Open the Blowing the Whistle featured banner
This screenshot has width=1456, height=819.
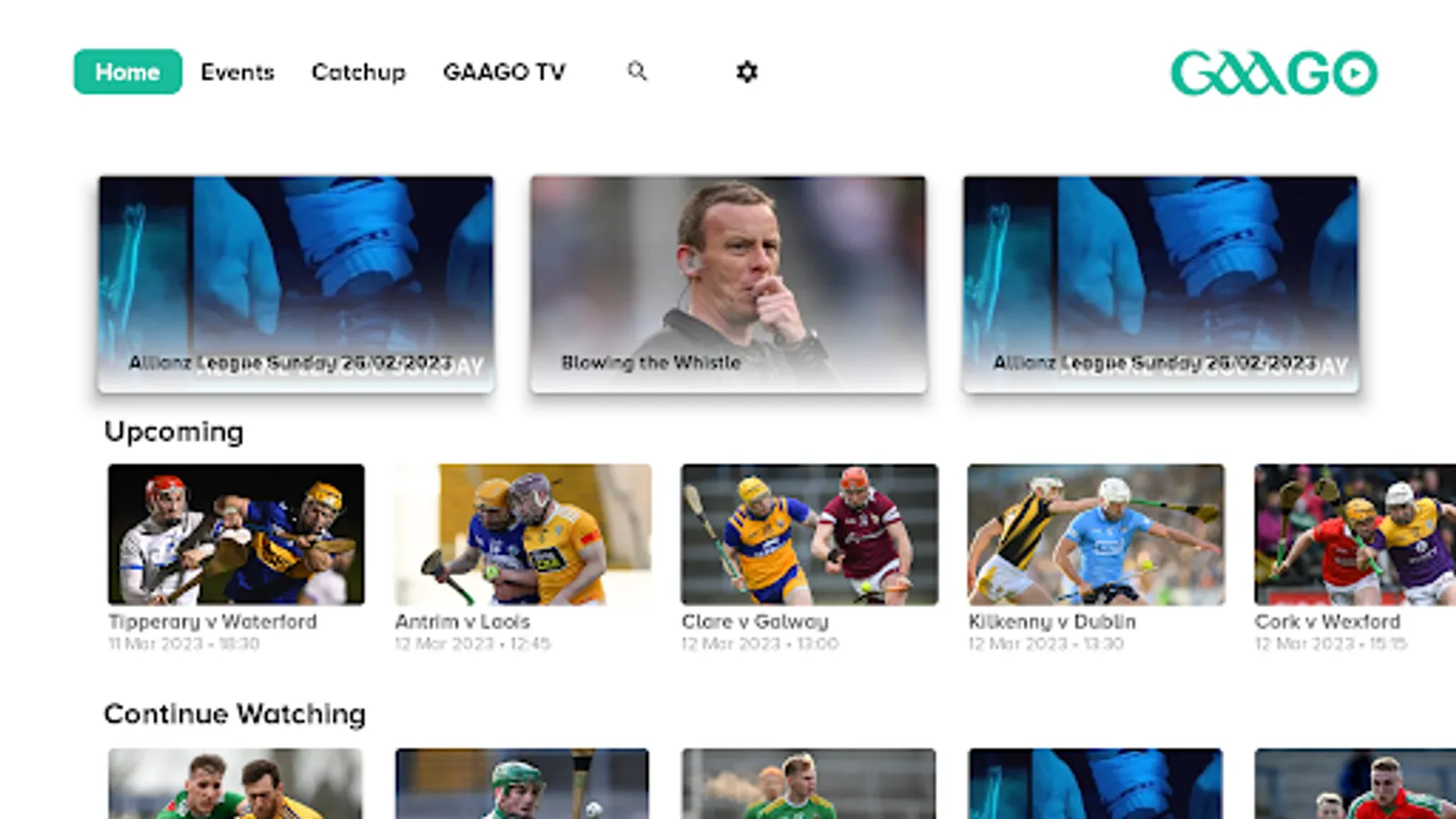click(728, 285)
